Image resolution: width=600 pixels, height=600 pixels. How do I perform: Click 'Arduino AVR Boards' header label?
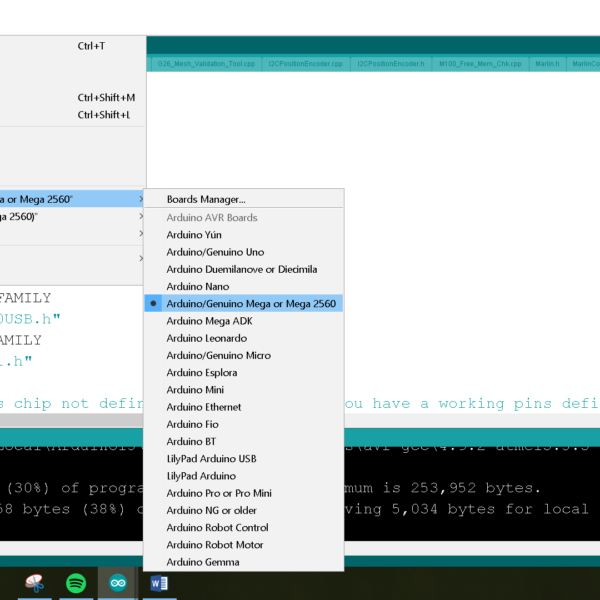pos(212,217)
